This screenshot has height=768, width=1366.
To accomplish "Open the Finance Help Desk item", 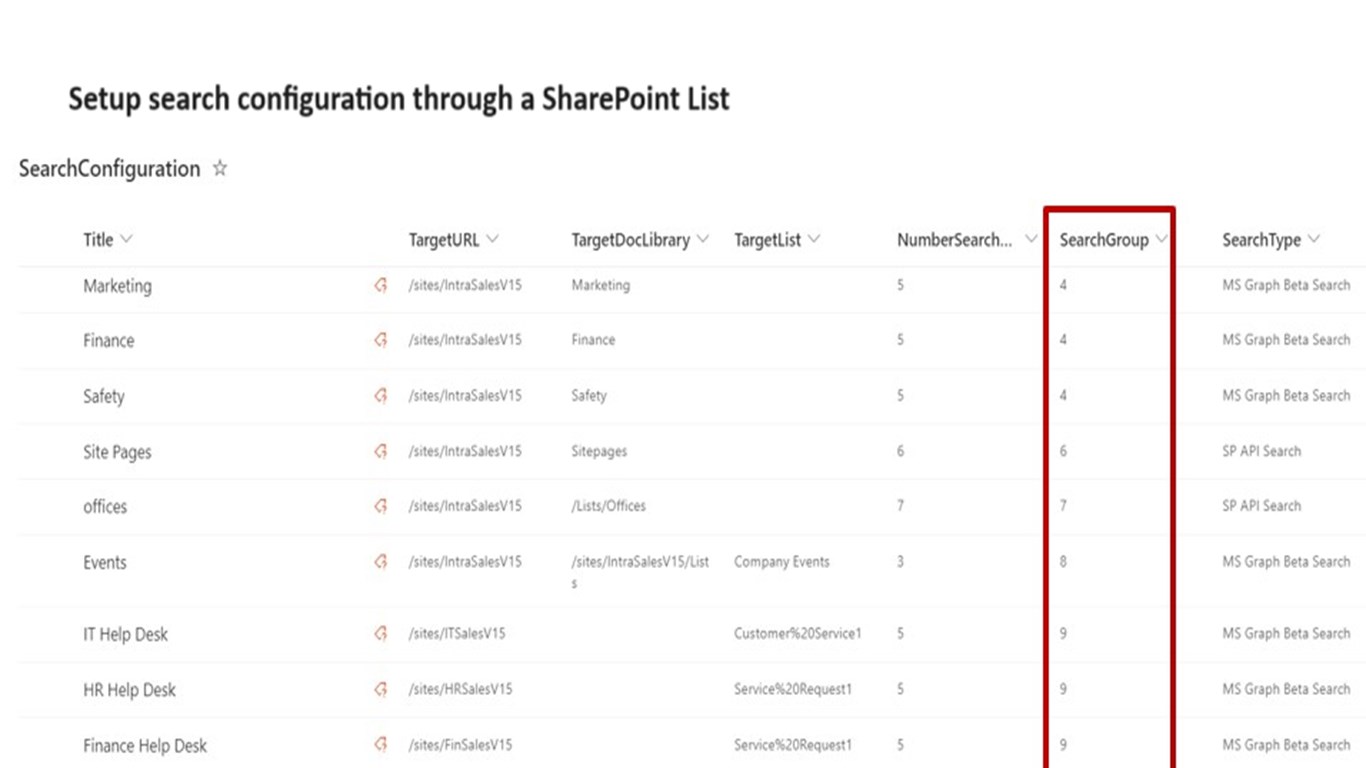I will point(145,746).
